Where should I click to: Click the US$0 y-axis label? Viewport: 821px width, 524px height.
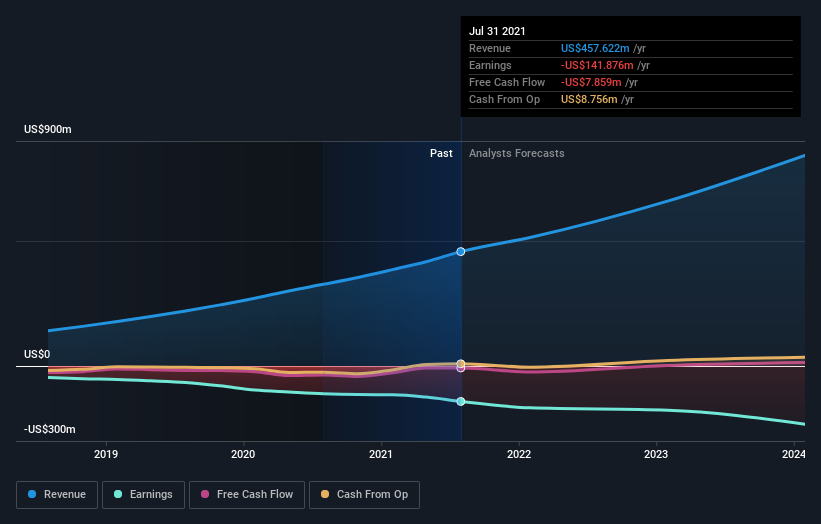[x=37, y=354]
